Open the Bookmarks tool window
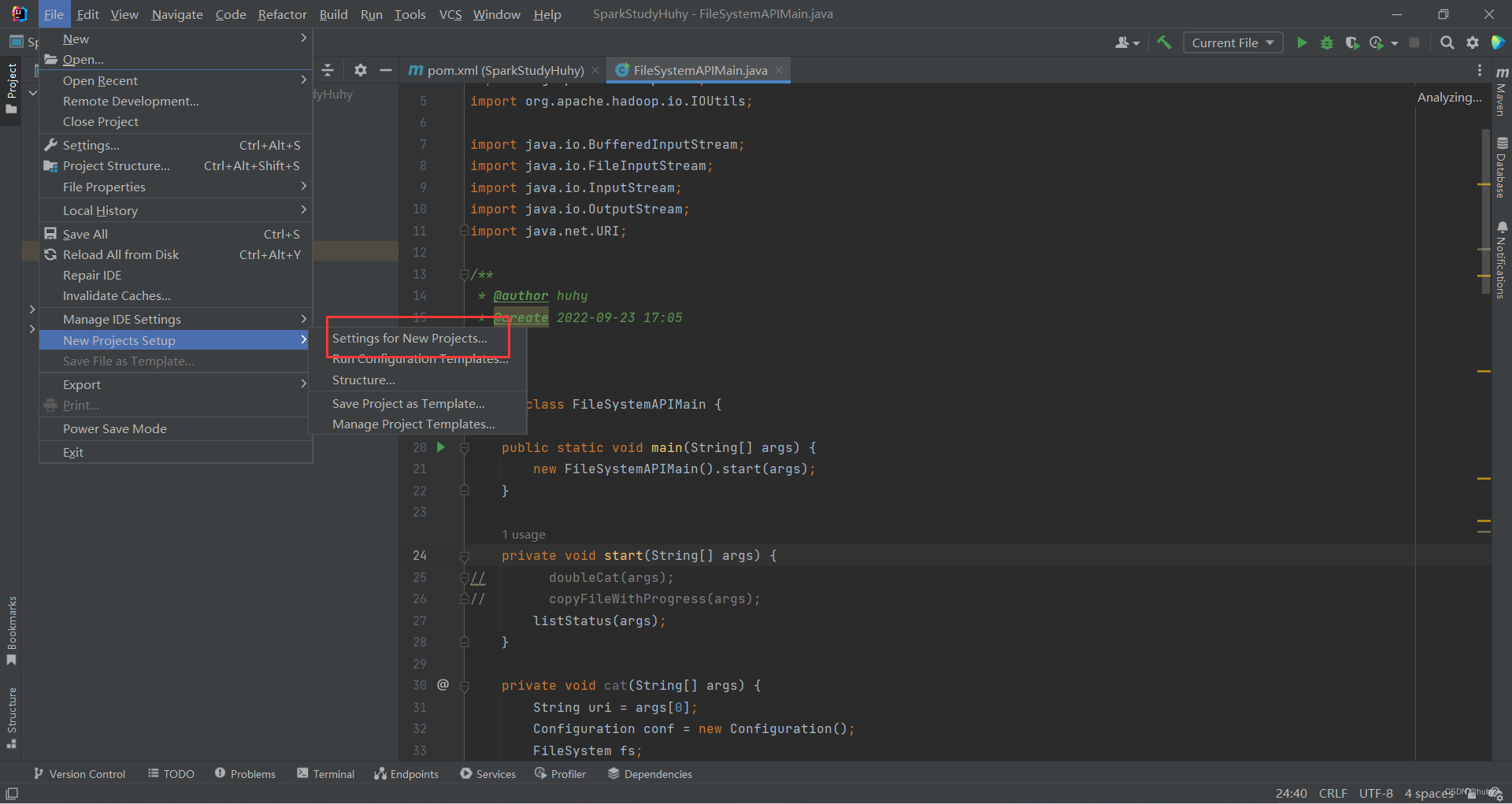The height and width of the screenshot is (804, 1512). [x=11, y=631]
